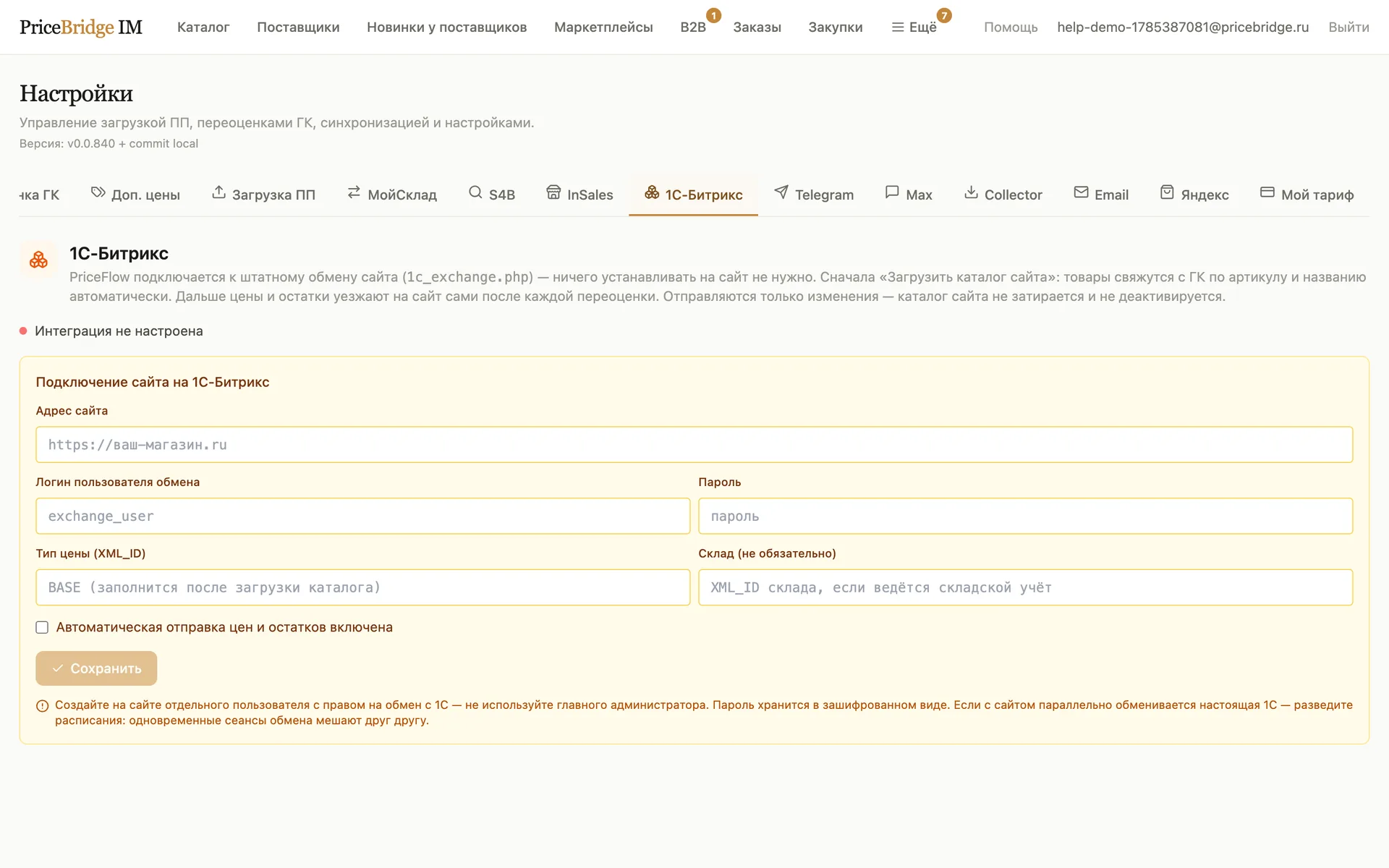Click the Сохранить button
Screen dimensions: 1389x868
coord(96,668)
